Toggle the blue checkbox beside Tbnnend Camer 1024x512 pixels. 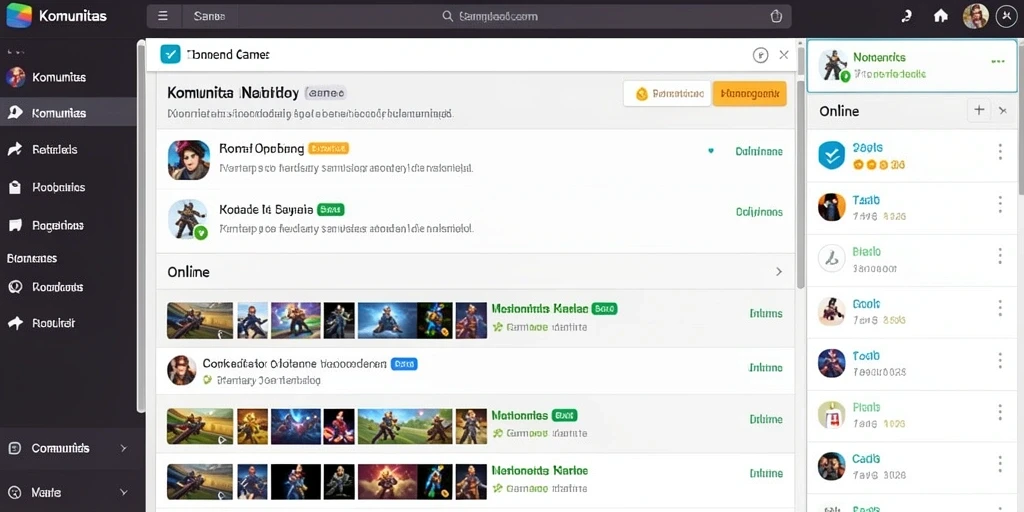point(170,54)
